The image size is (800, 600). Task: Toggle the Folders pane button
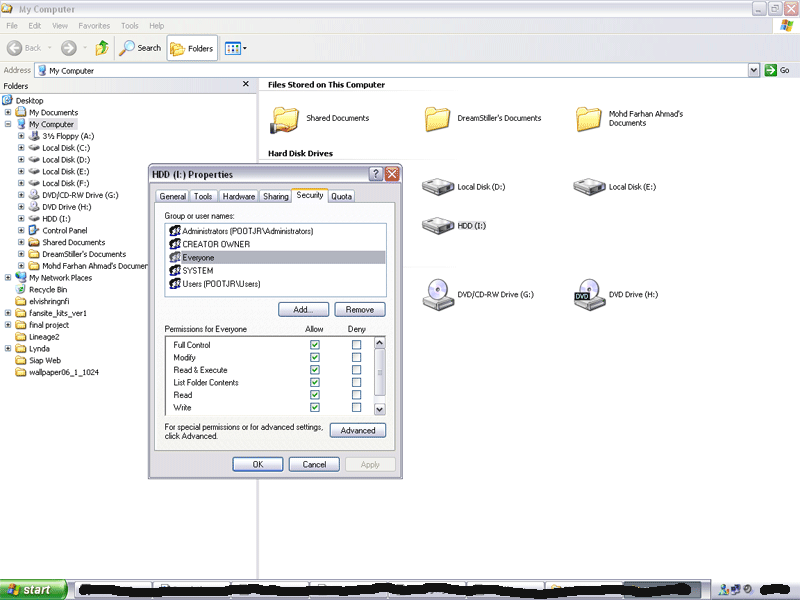coord(192,48)
